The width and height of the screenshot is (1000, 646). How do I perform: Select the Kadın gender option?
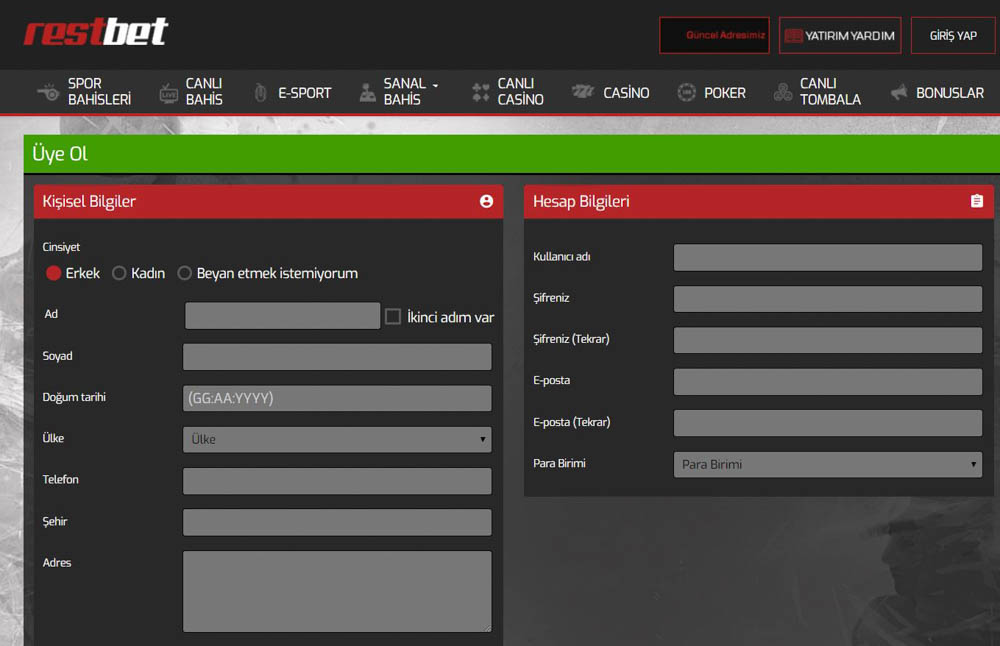pos(119,273)
